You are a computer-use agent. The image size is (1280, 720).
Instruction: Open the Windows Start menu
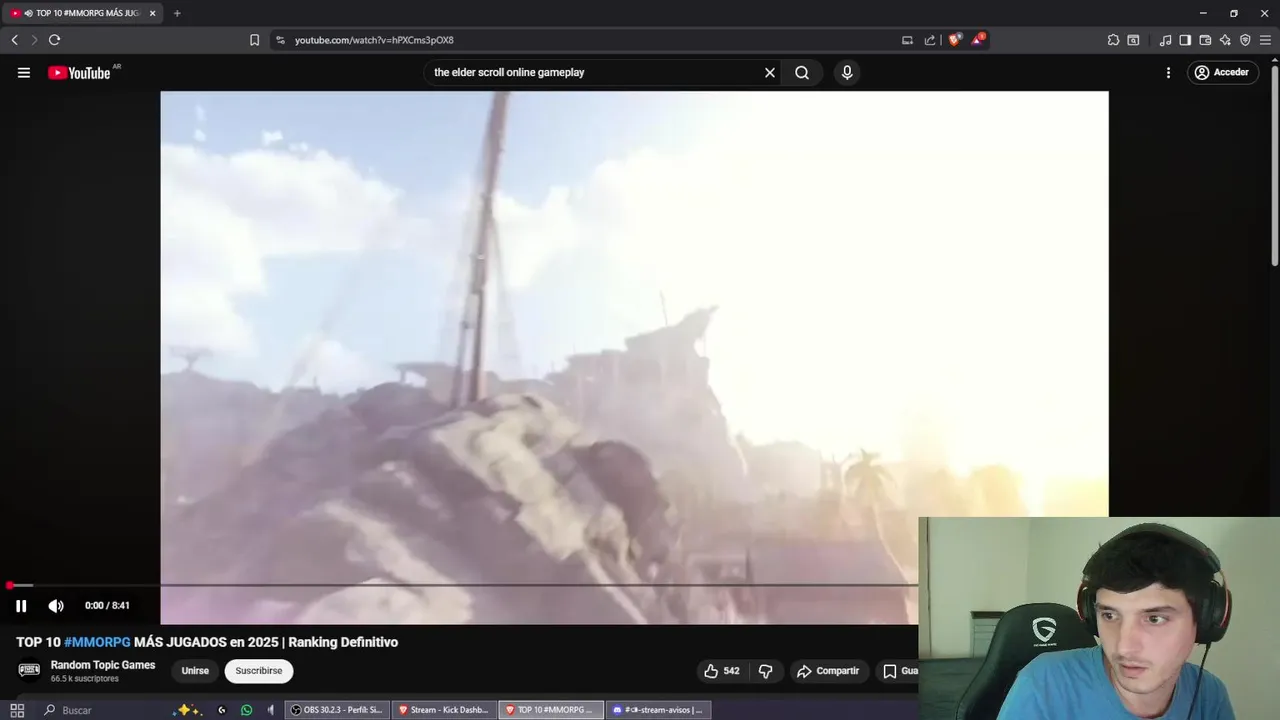click(17, 710)
